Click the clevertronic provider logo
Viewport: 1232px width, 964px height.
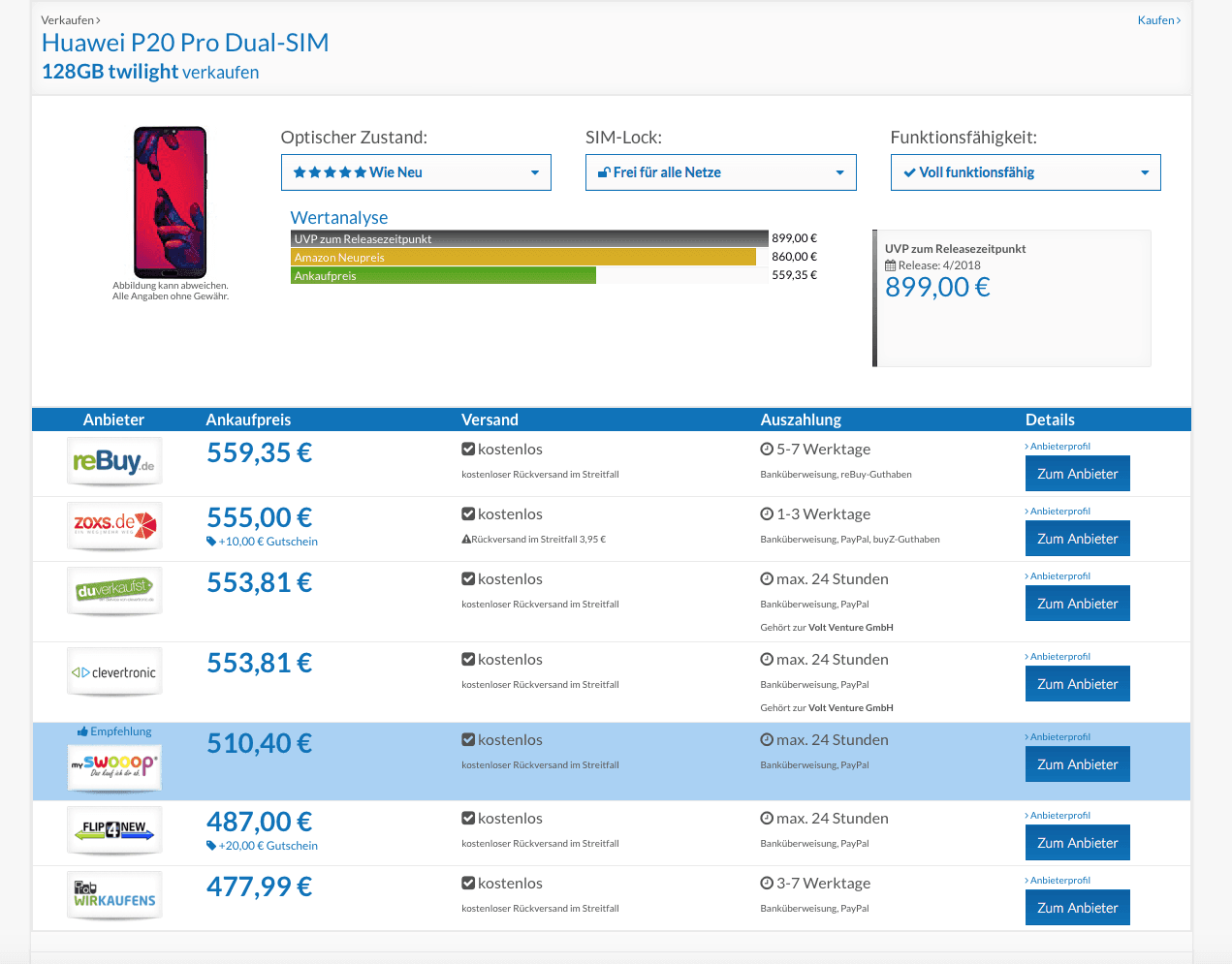point(114,671)
